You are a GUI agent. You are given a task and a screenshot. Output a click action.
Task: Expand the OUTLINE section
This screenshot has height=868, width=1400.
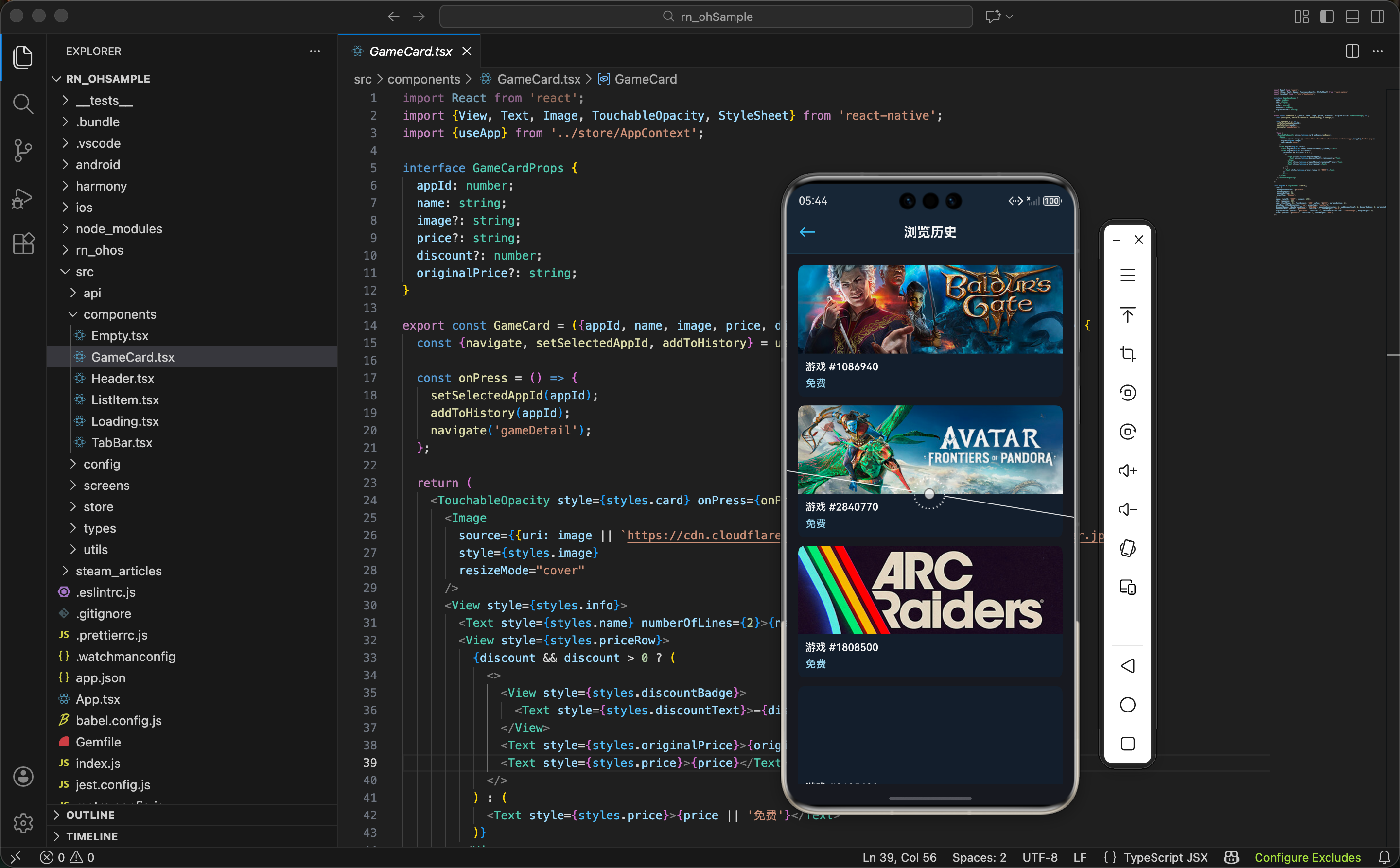point(90,815)
